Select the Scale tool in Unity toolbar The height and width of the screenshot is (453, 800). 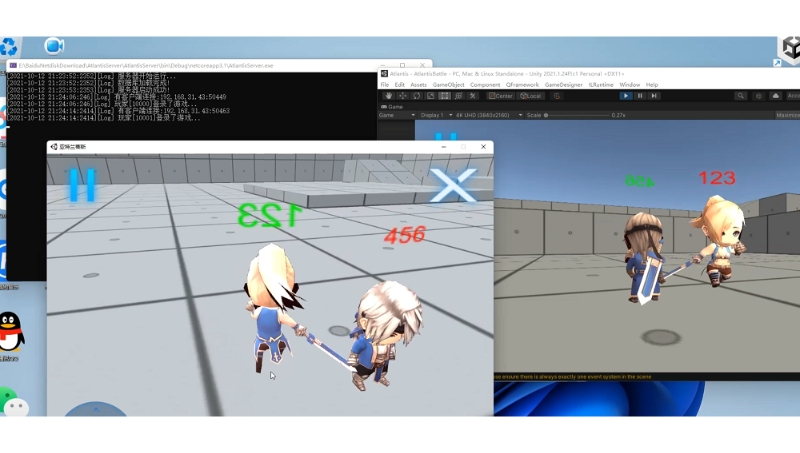pos(431,96)
